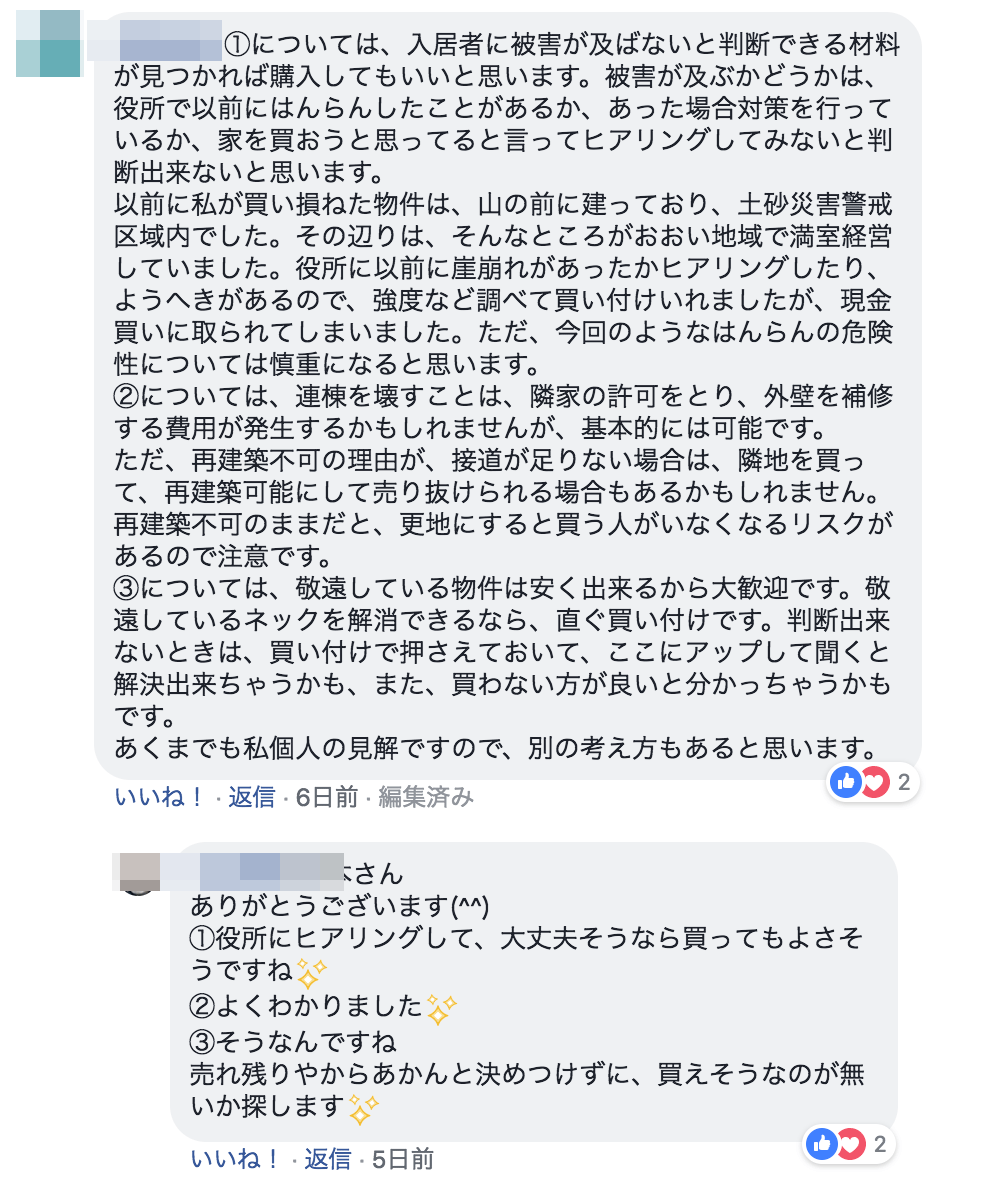Screen dimensions: 990x1198
Task: Click the heart reaction icon on the first comment
Action: click(x=875, y=782)
